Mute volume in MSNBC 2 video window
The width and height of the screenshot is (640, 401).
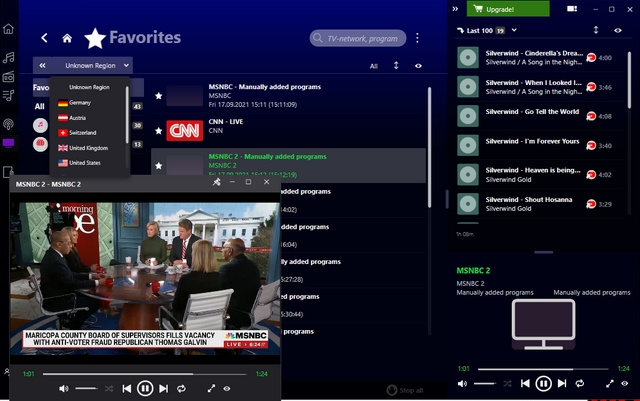[x=64, y=389]
